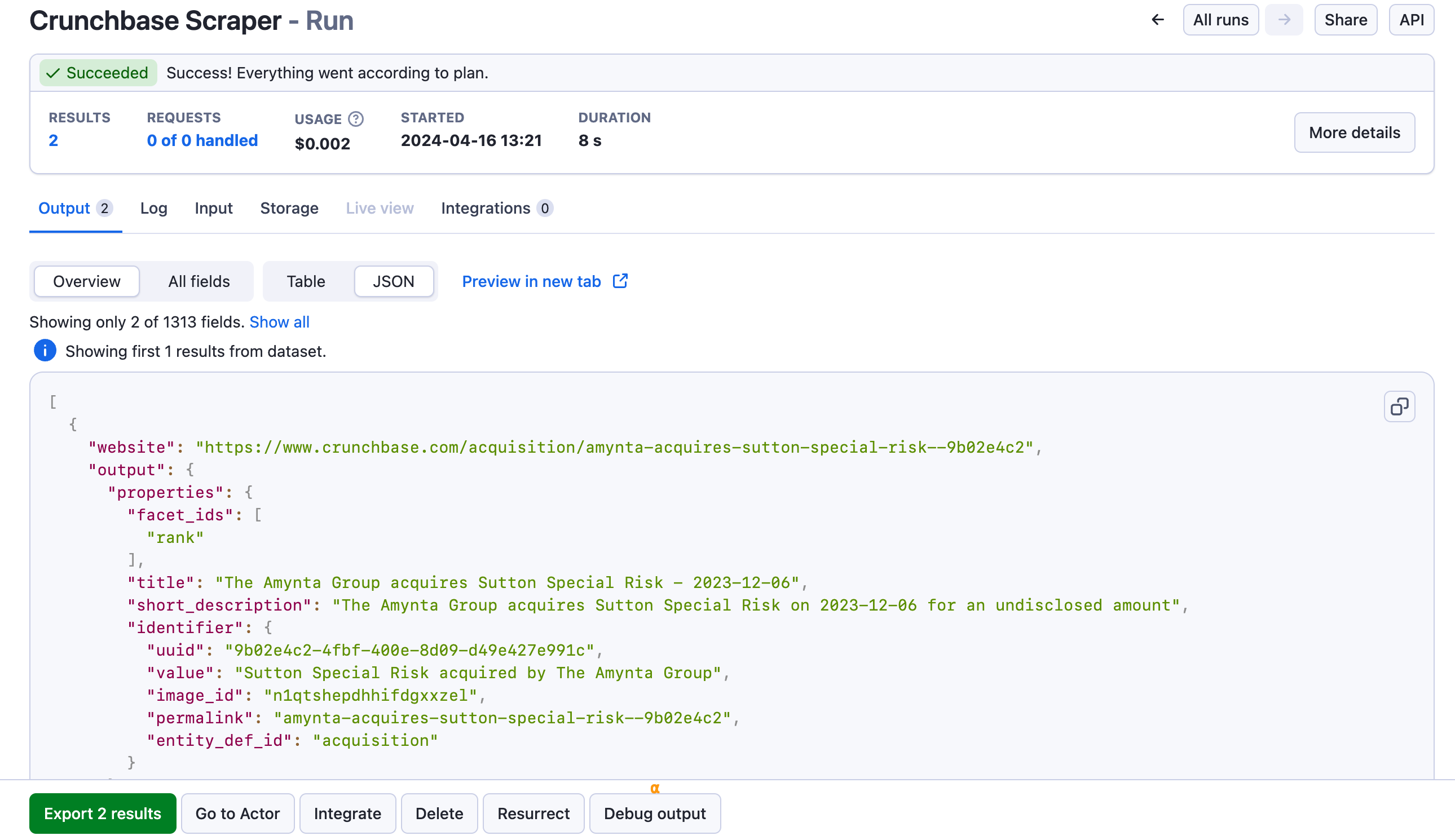Switch output display to Table view
Screen dimensions: 1455x840
coord(306,281)
